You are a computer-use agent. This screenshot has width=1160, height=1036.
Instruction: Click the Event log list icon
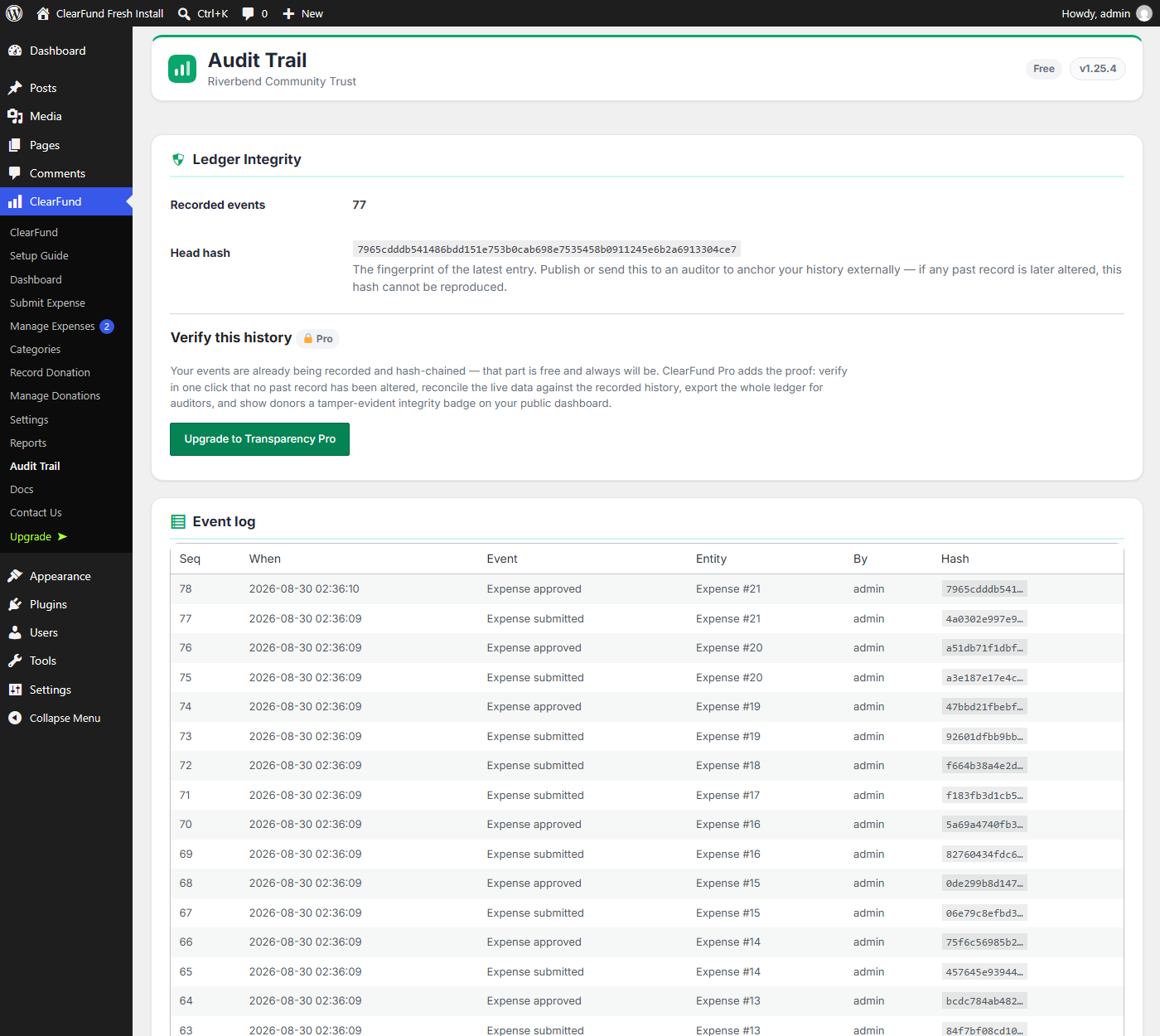178,521
